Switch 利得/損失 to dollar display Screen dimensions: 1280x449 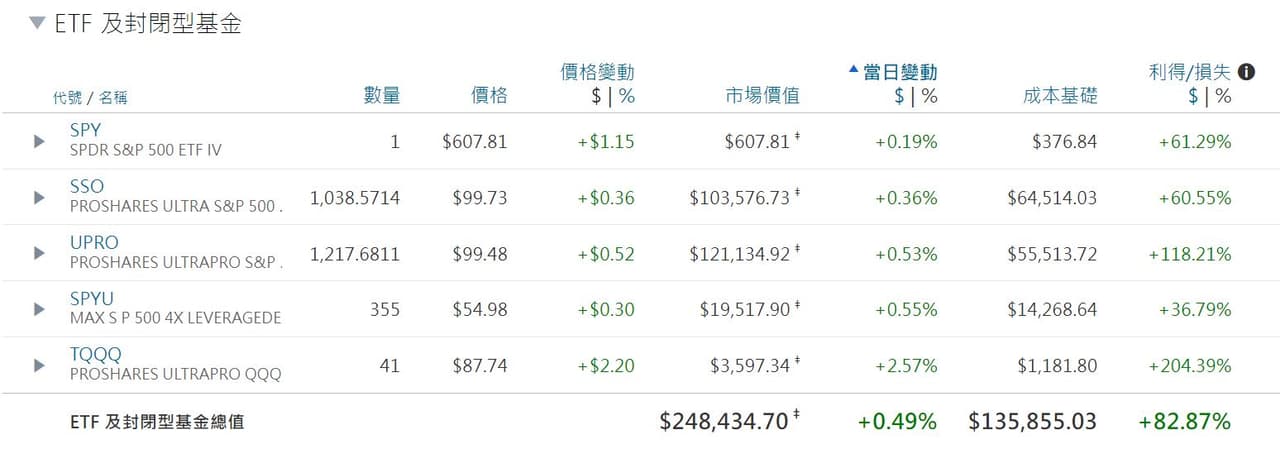pyautogui.click(x=1193, y=96)
